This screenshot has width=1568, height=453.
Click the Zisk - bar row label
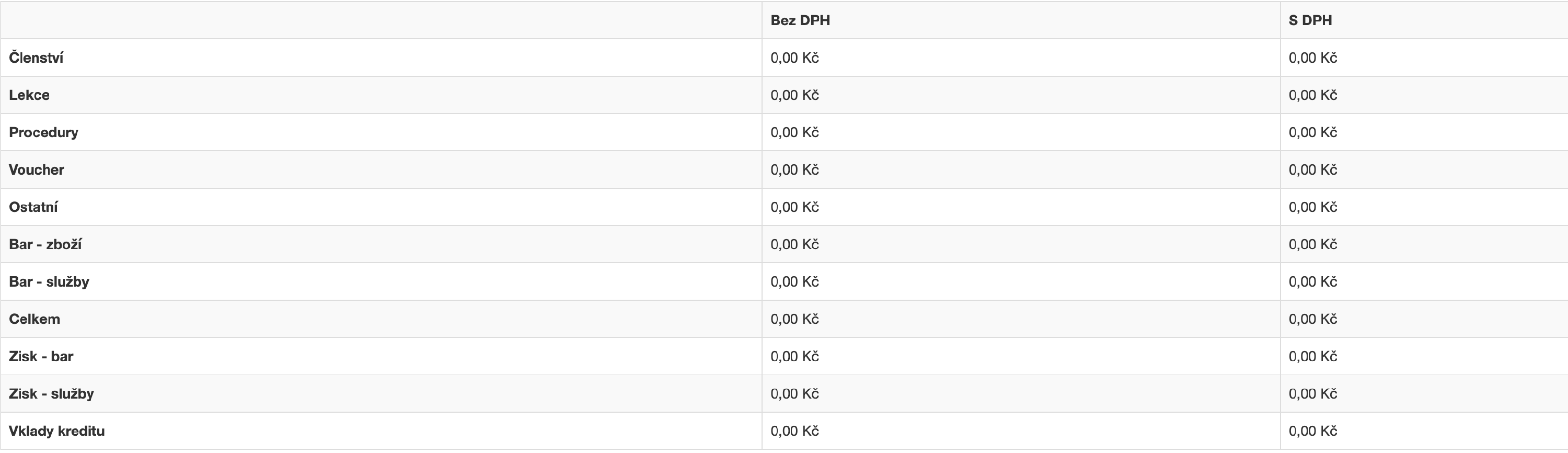(x=41, y=356)
